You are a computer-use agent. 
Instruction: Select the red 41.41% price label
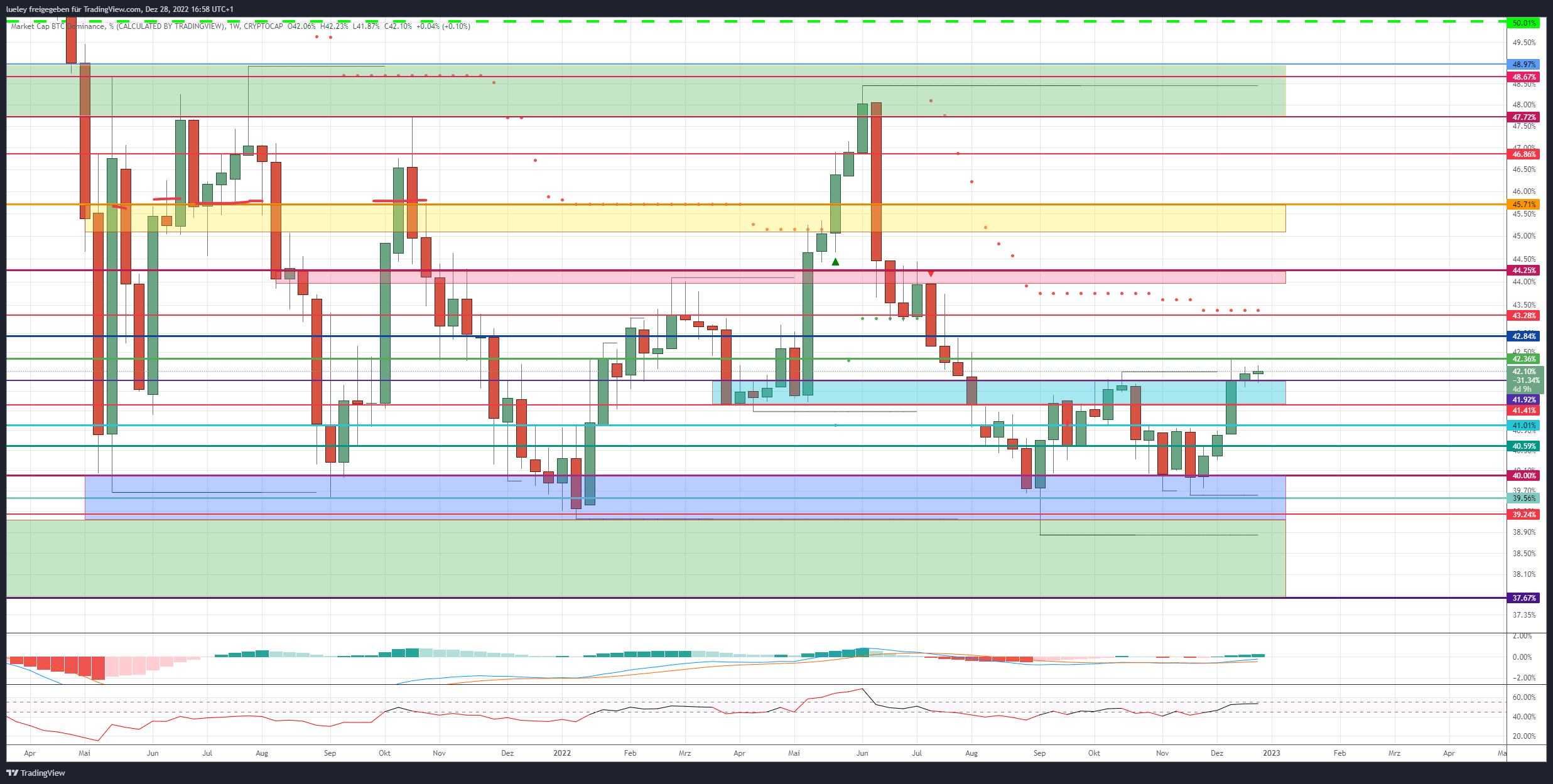pos(1523,411)
